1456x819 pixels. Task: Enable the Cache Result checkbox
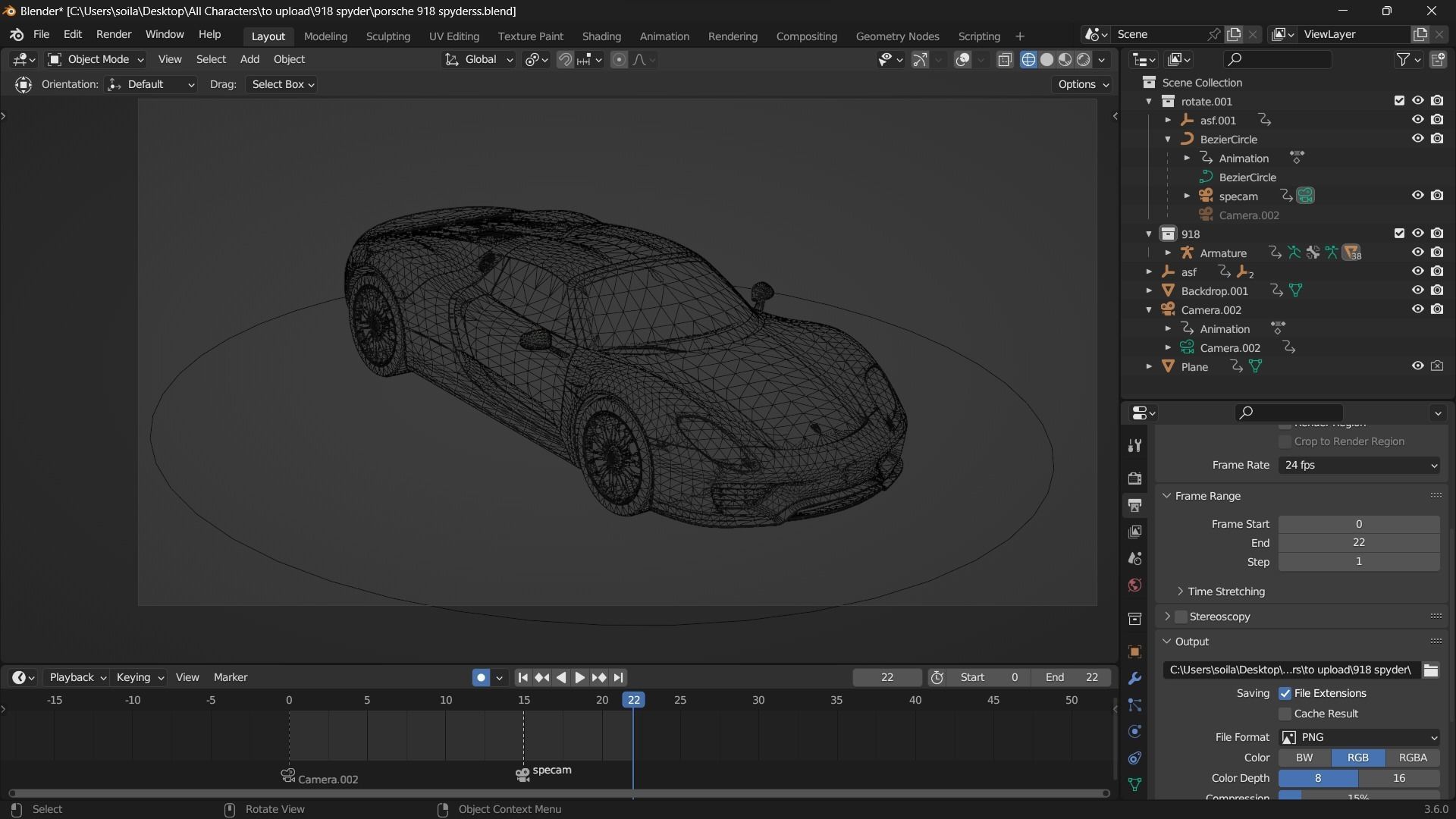(1285, 714)
